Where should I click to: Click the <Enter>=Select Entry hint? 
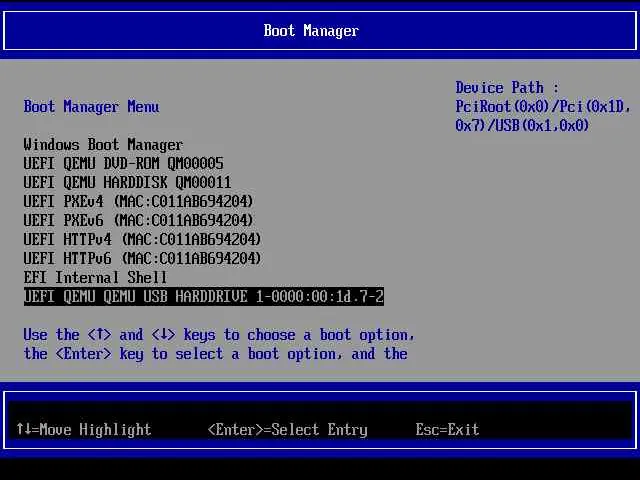coord(287,430)
